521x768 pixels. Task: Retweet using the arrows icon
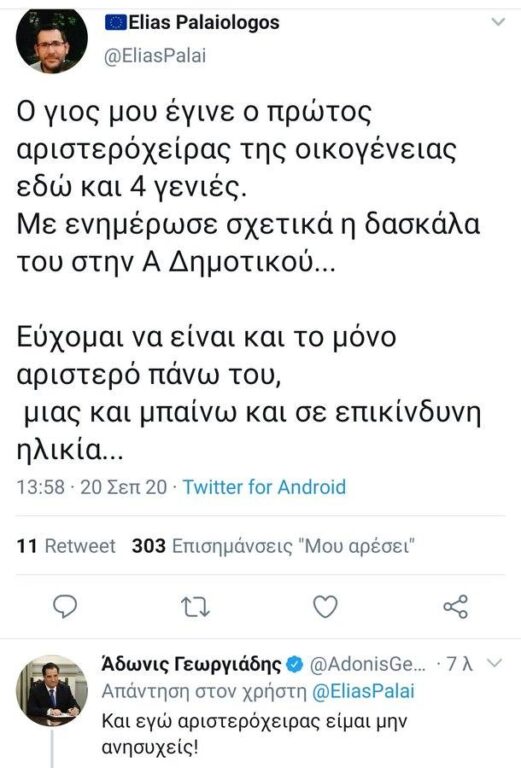(195, 607)
